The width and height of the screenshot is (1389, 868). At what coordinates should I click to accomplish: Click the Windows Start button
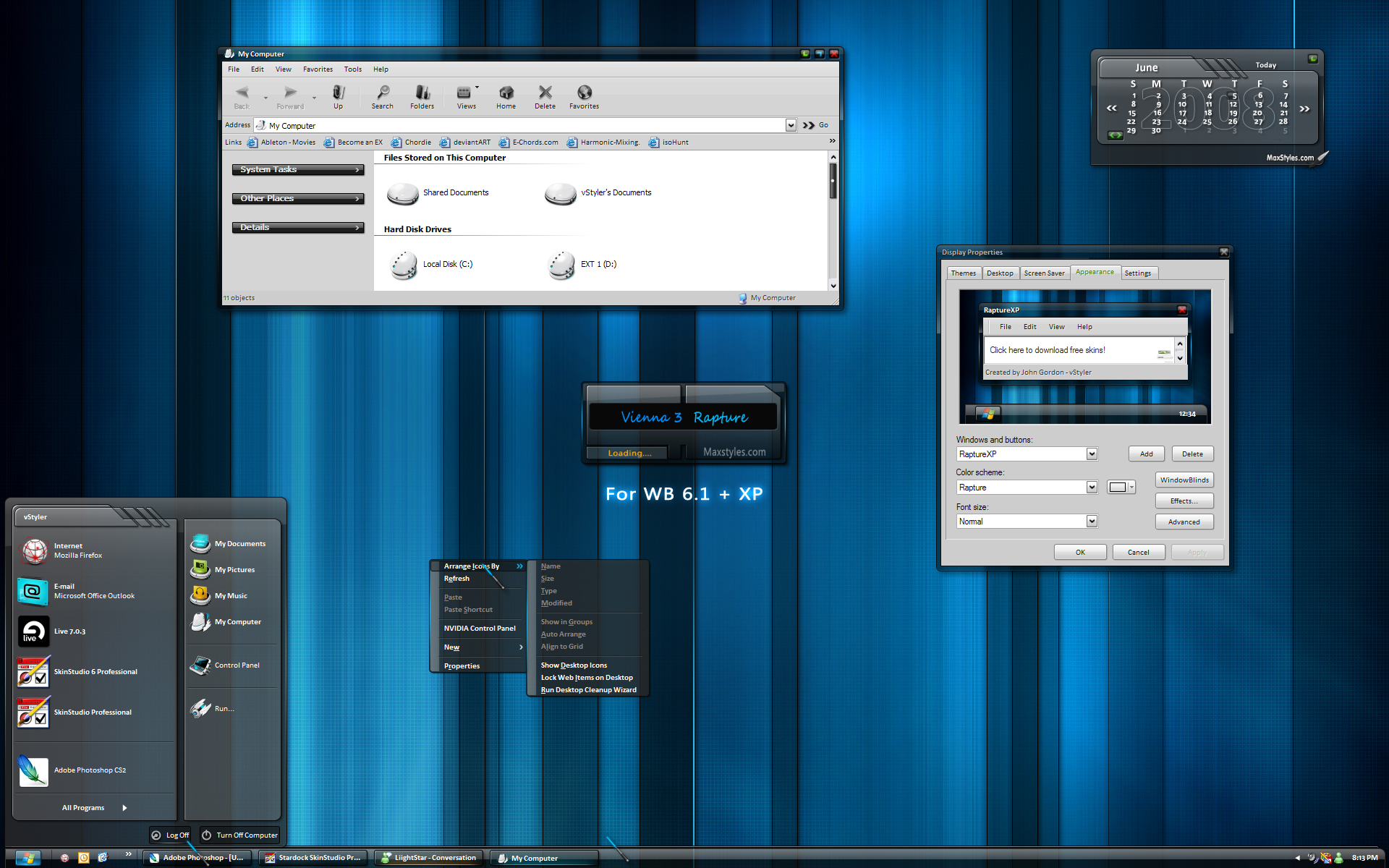pyautogui.click(x=28, y=858)
